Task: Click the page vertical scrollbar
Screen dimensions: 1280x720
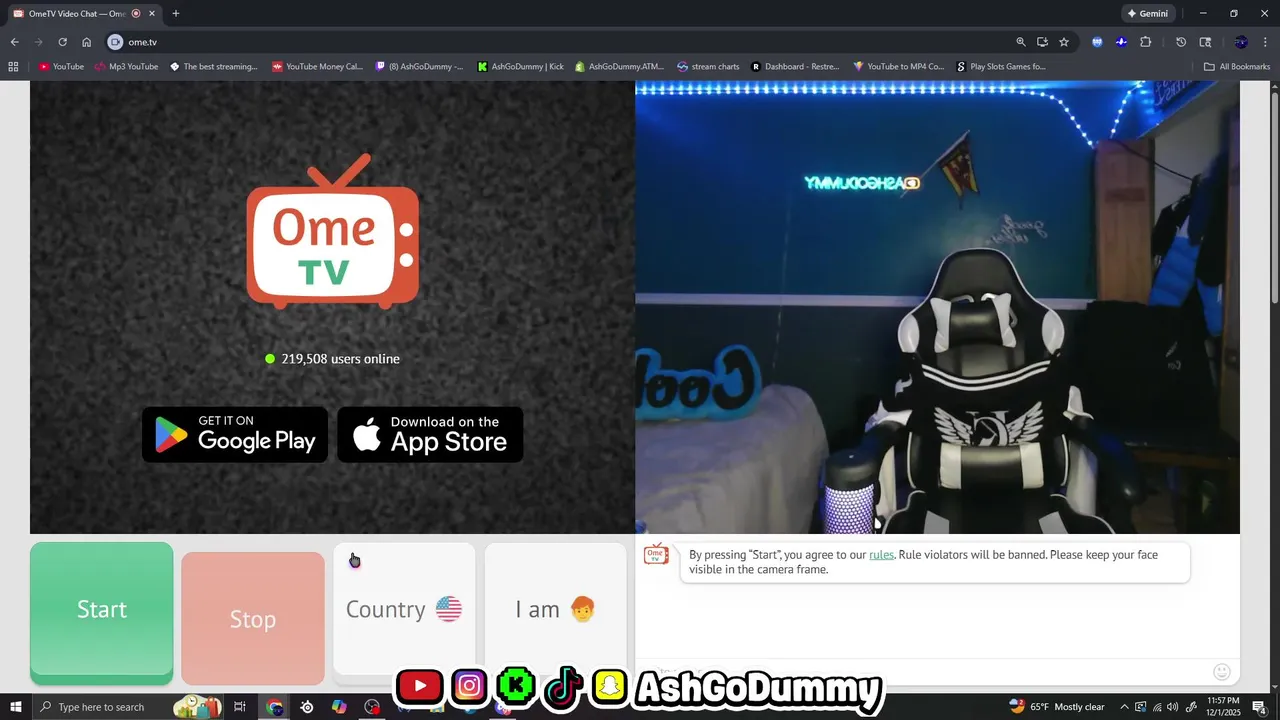Action: [x=1274, y=200]
